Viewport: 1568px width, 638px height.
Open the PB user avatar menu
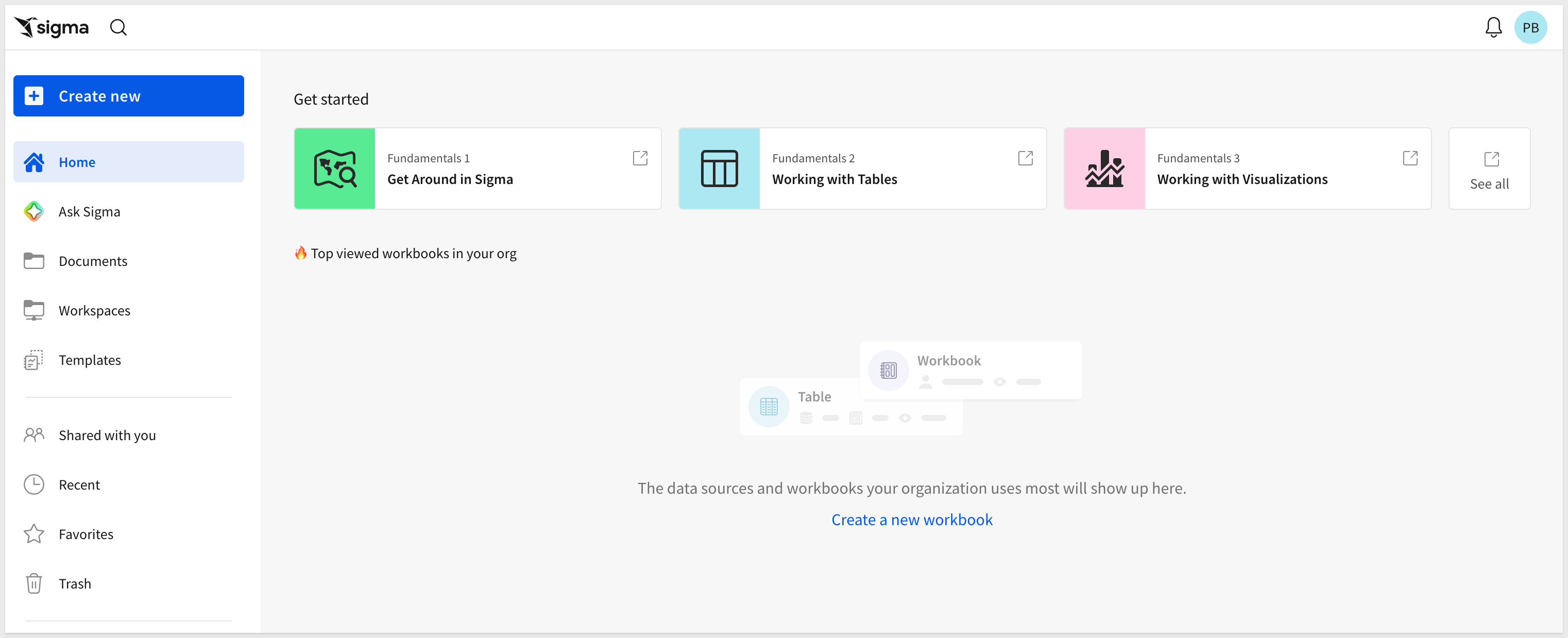click(1530, 27)
